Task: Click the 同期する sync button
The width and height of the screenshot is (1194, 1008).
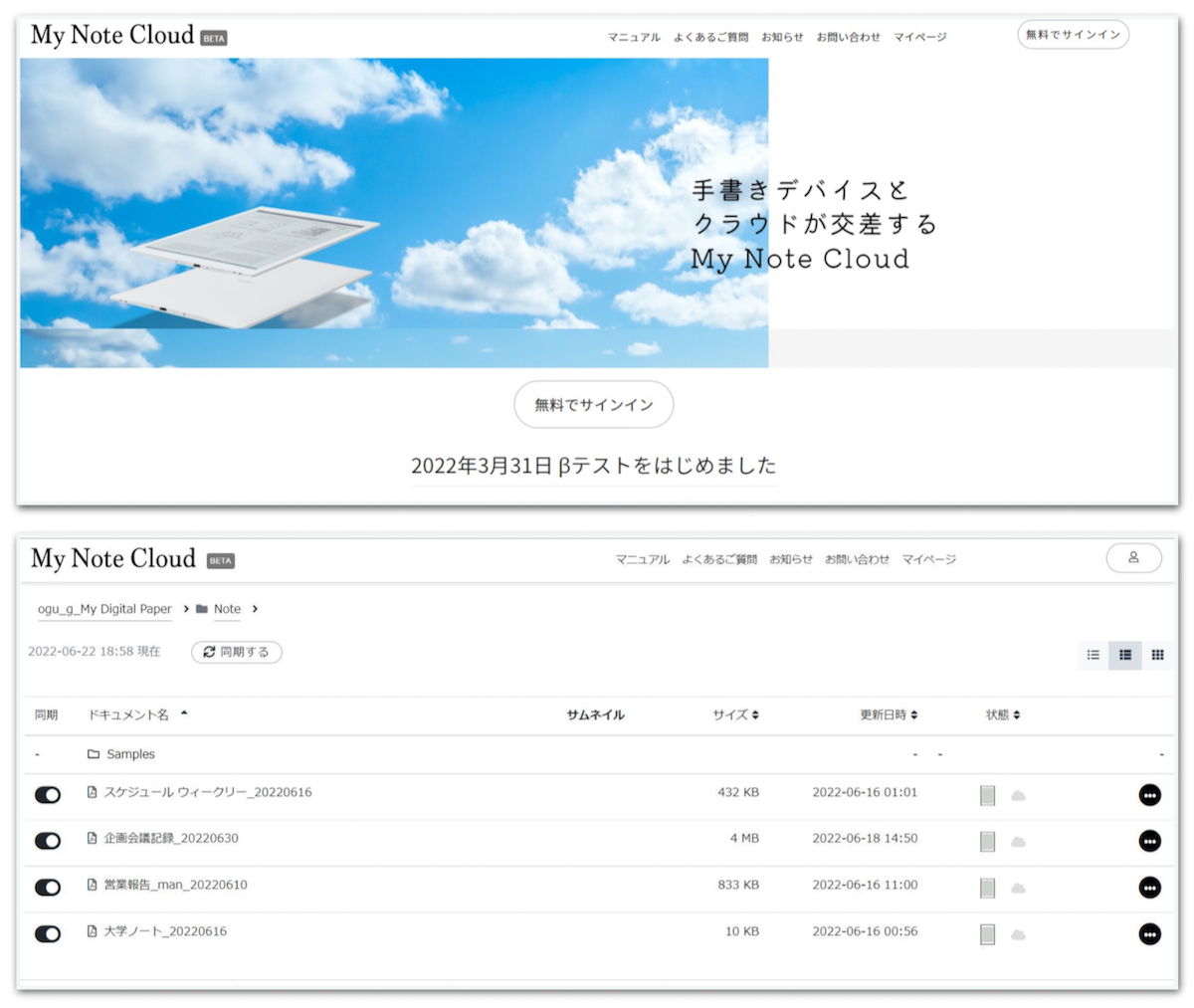Action: point(237,652)
